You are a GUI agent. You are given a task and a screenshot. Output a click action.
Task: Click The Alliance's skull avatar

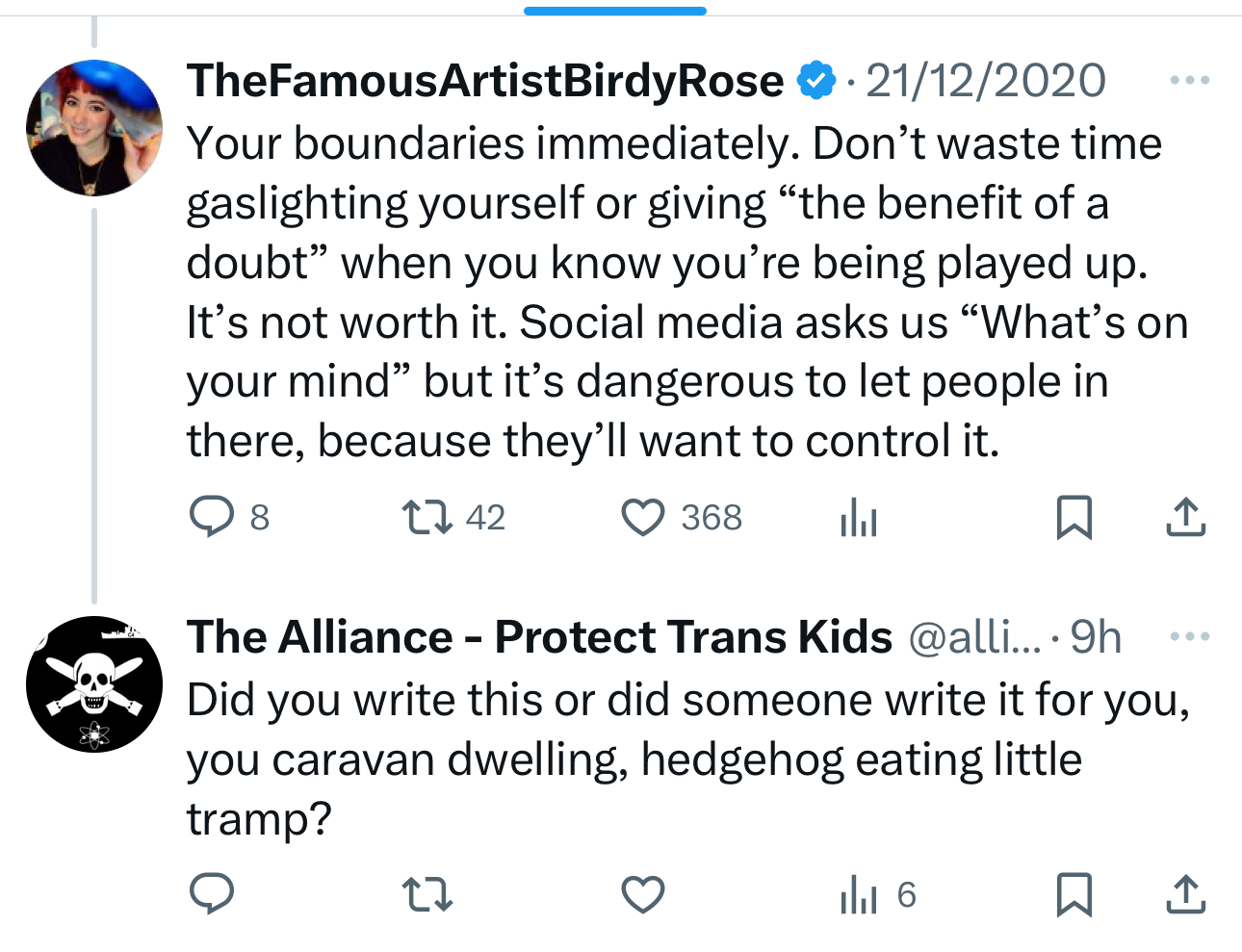pos(94,684)
